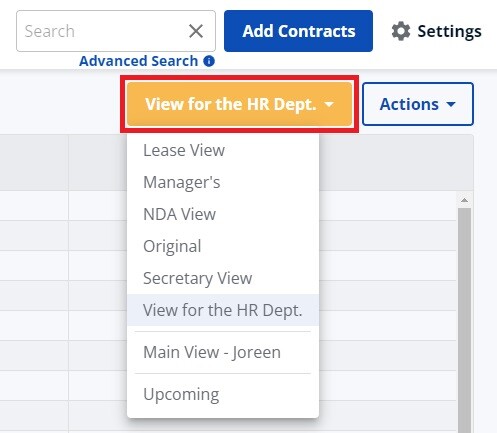The image size is (497, 433).
Task: Click the Add Contracts button
Action: (298, 31)
